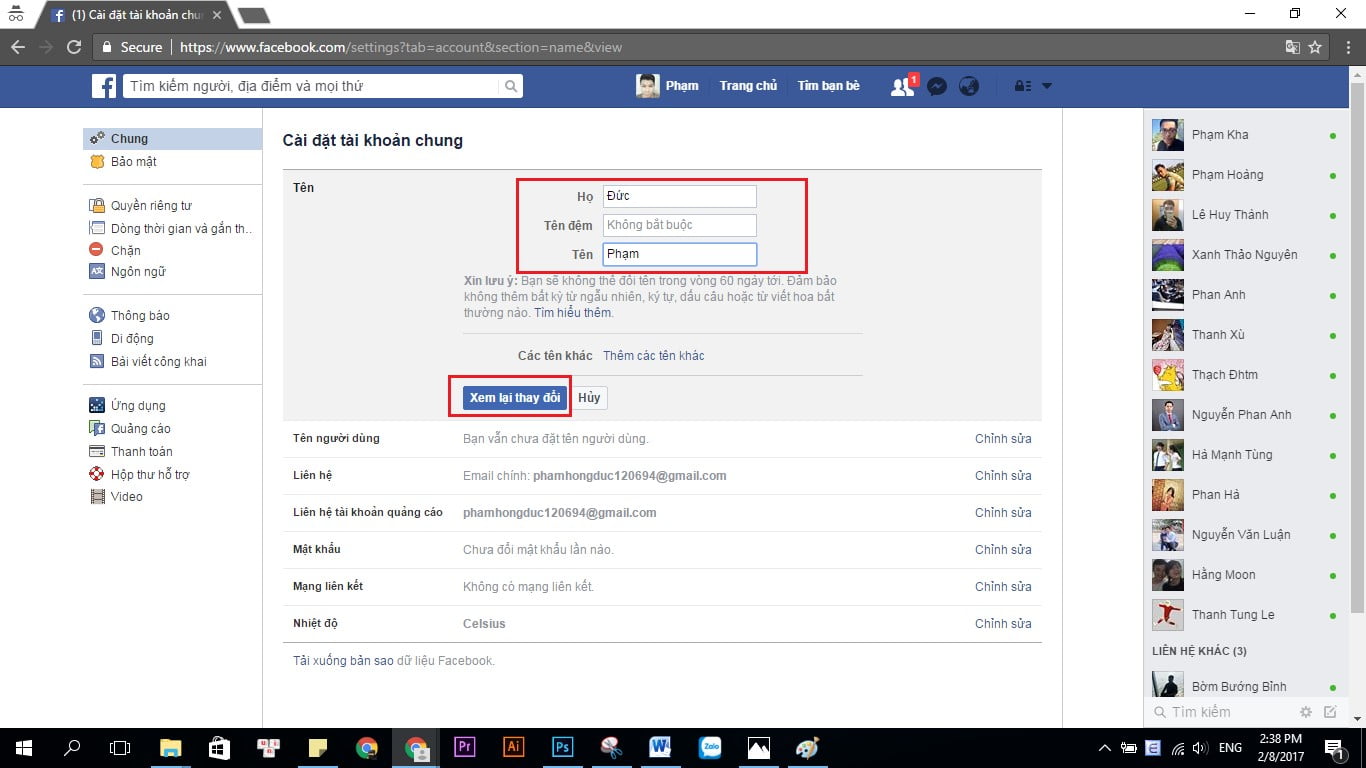Click the Xem lại thay đổi button

click(x=515, y=397)
